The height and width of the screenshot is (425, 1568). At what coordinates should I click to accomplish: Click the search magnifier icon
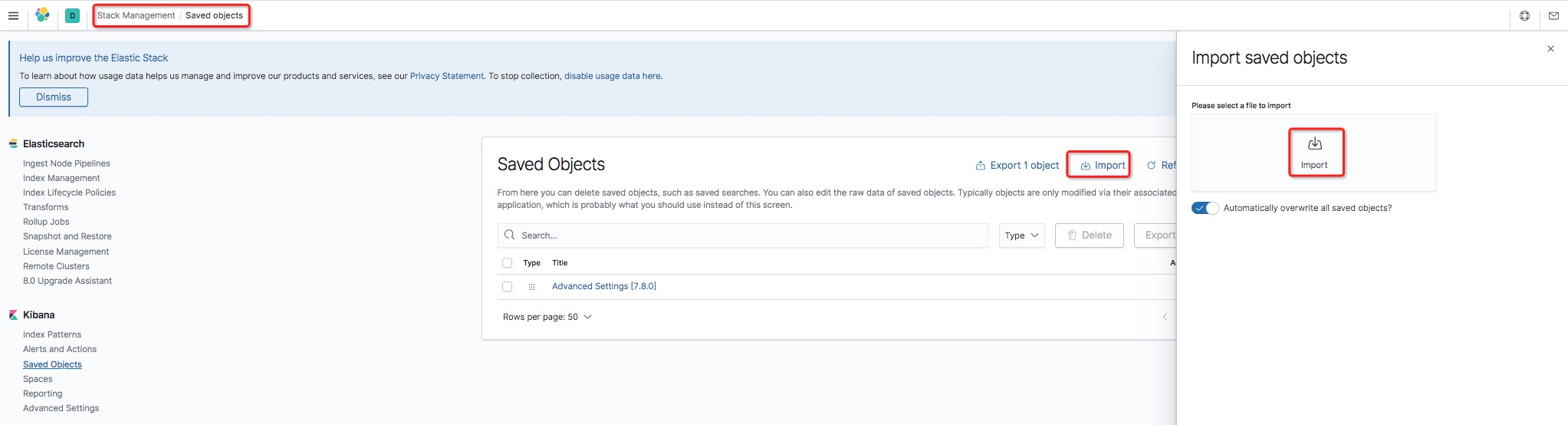pos(509,235)
